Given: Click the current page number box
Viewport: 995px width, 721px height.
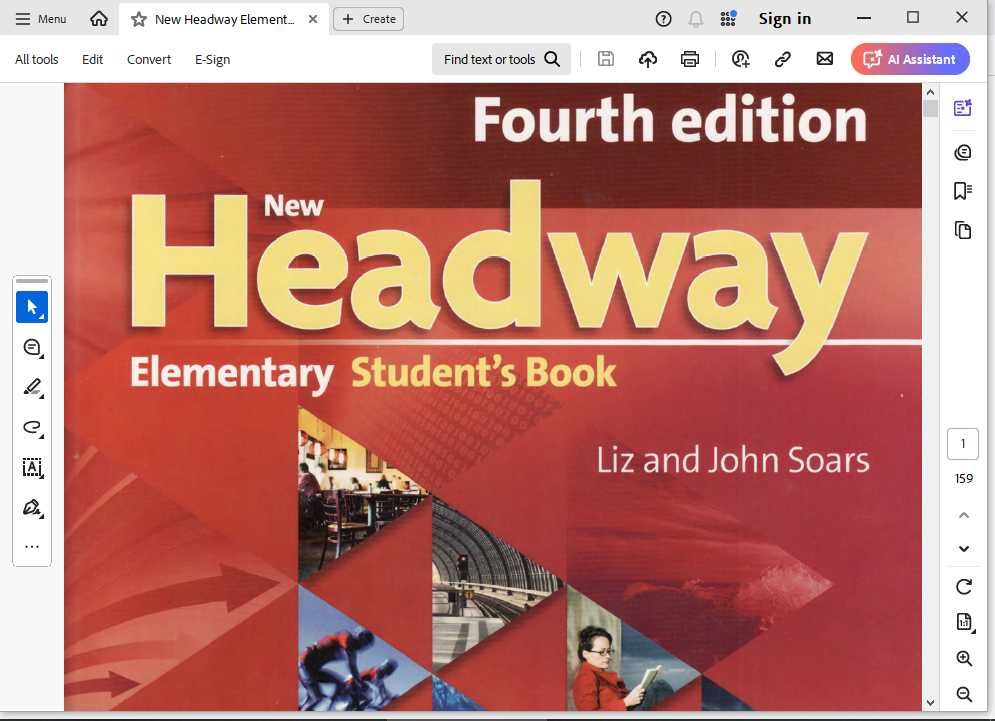Looking at the screenshot, I should point(963,444).
